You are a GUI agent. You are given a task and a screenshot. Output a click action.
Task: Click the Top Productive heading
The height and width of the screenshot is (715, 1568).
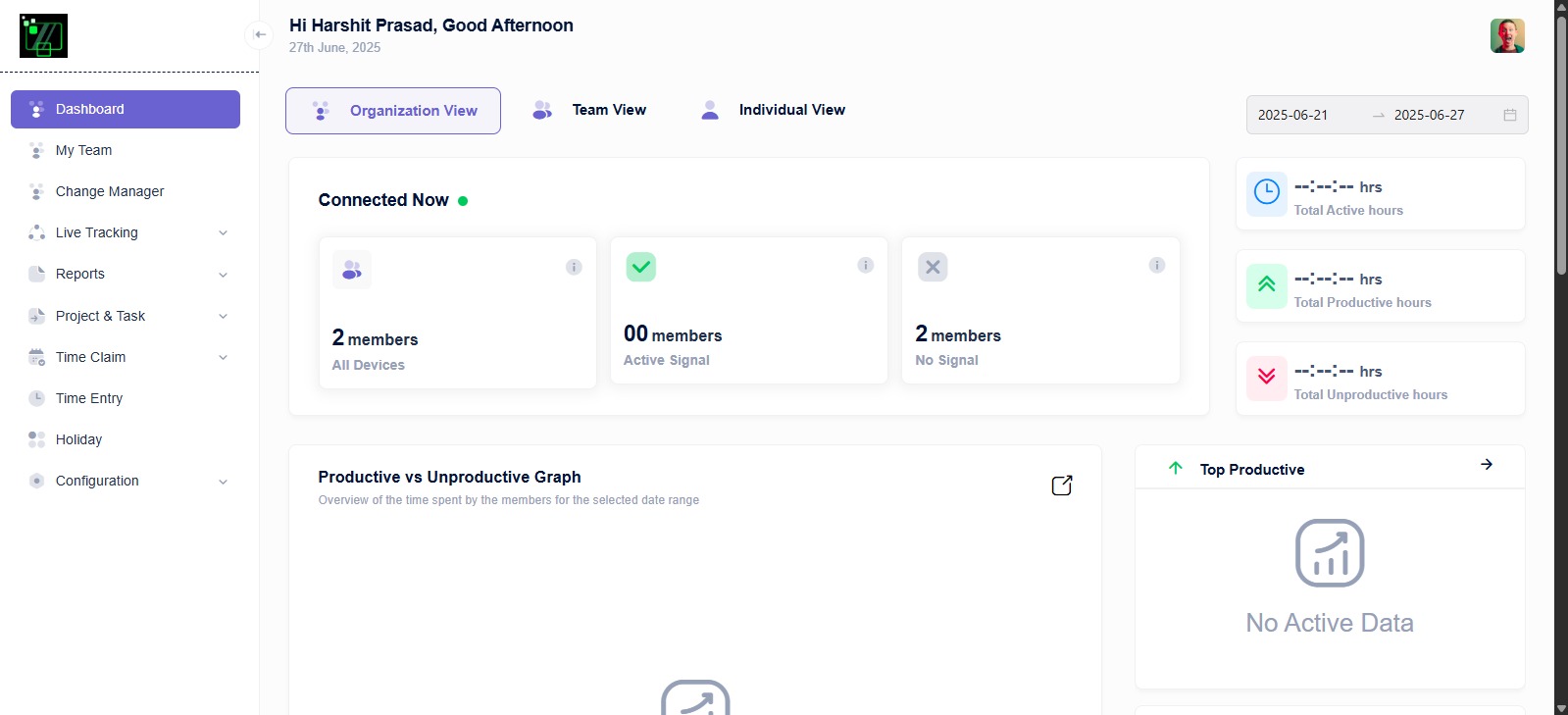coord(1252,470)
